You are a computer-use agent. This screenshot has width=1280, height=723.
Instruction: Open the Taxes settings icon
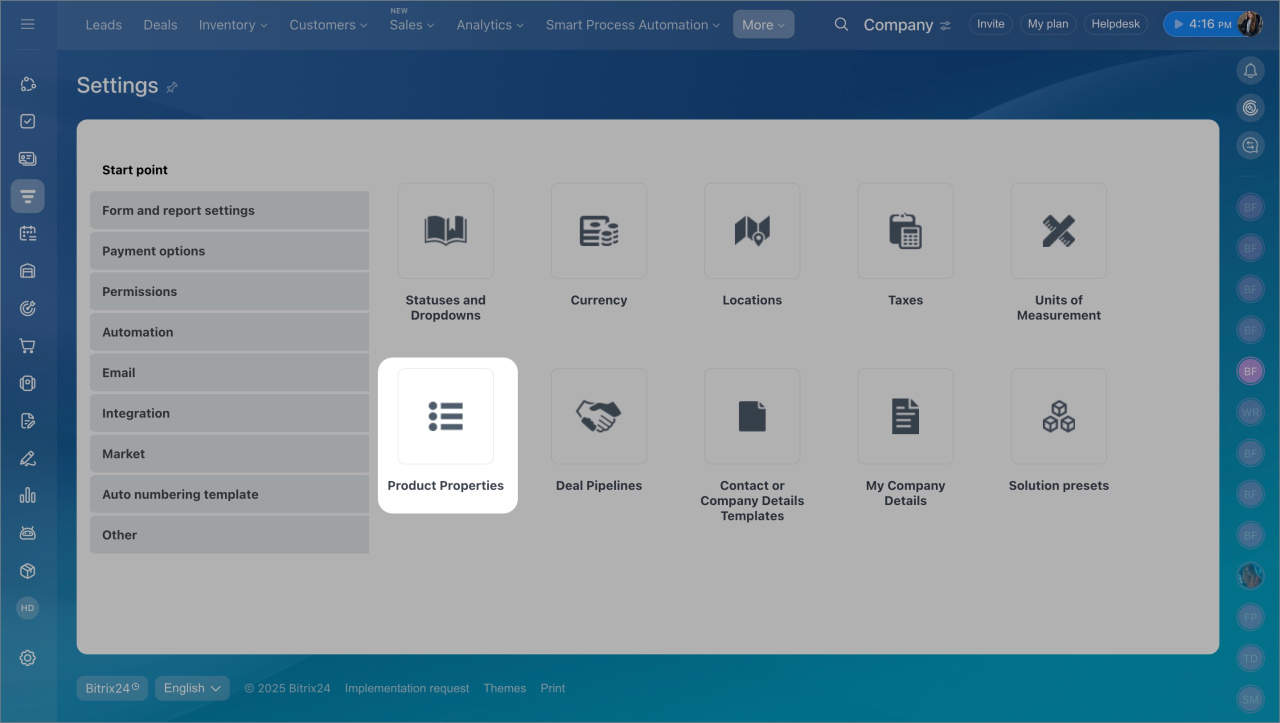click(905, 231)
